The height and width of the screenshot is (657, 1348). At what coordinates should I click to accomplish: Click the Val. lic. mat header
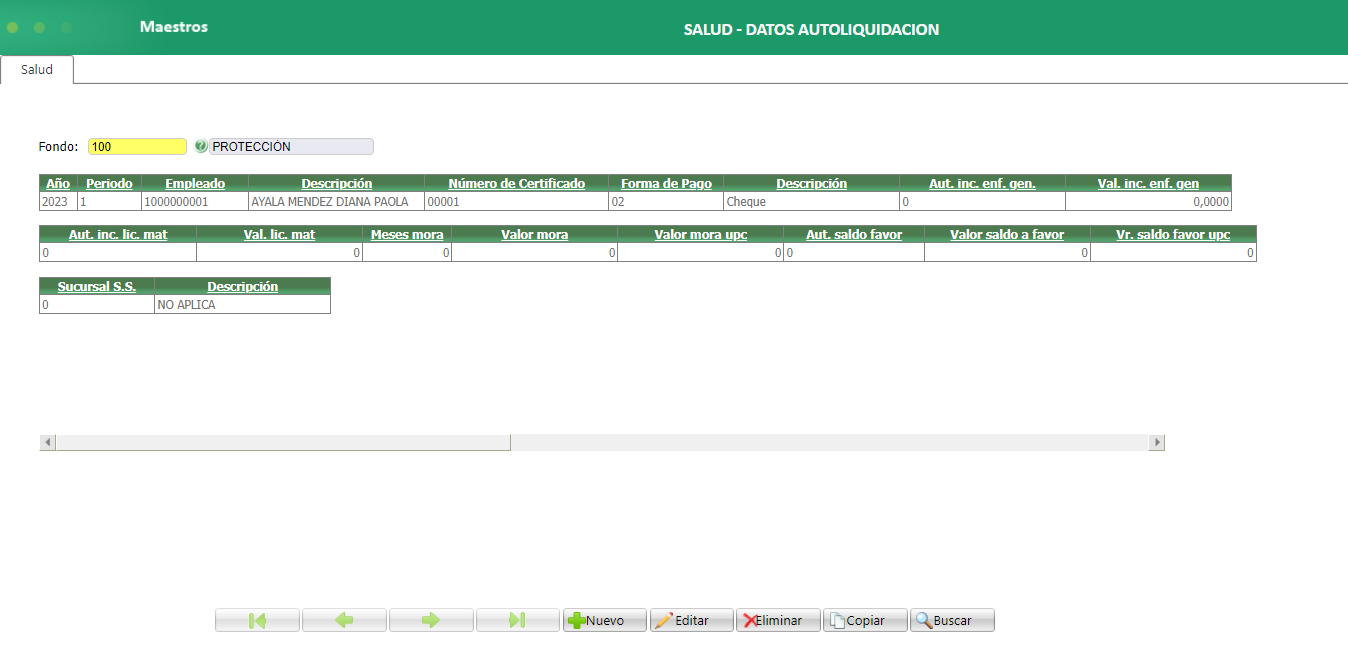[279, 234]
